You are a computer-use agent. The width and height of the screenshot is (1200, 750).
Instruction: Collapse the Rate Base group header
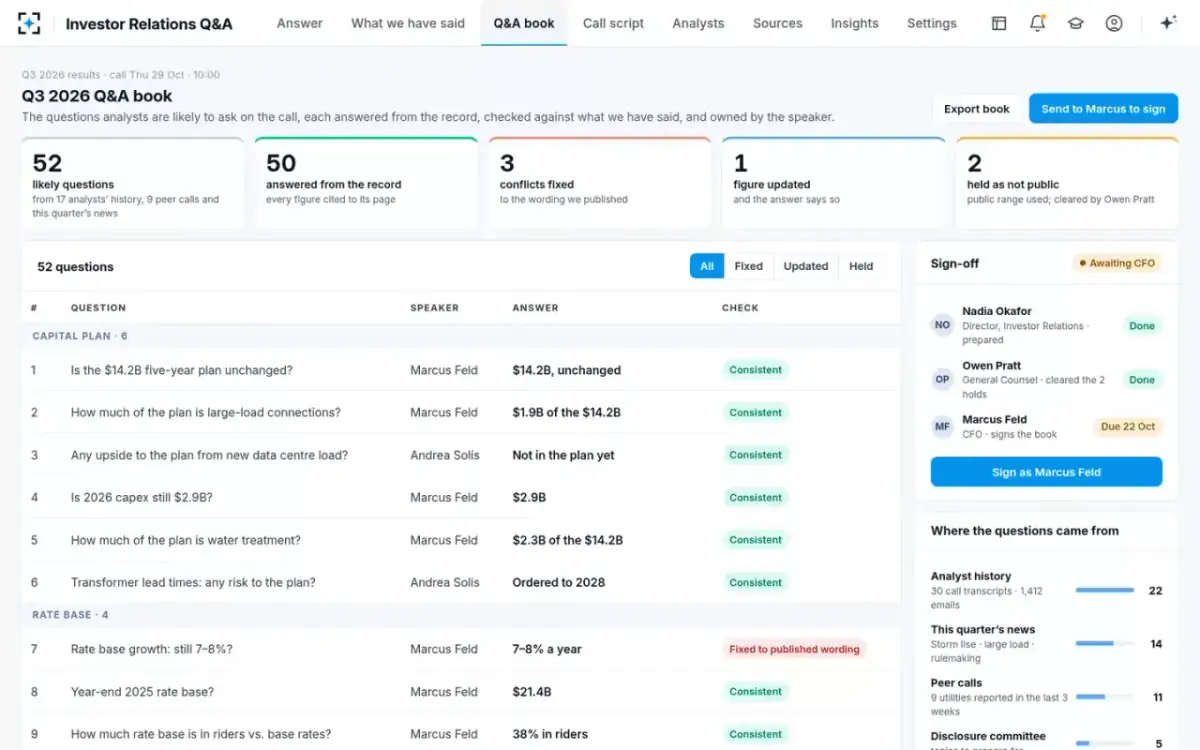pyautogui.click(x=461, y=615)
